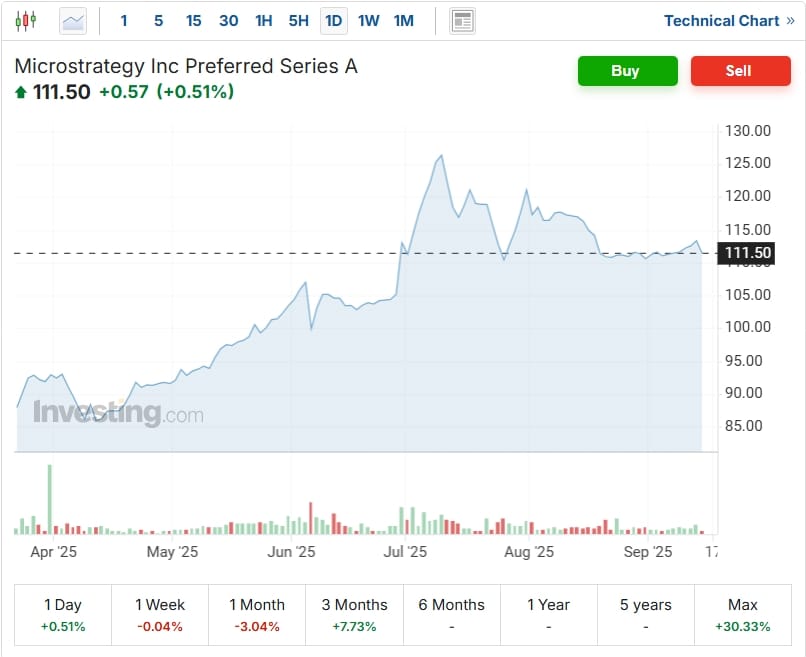Click the 130.00 price axis label
This screenshot has height=657, width=806.
pos(748,131)
